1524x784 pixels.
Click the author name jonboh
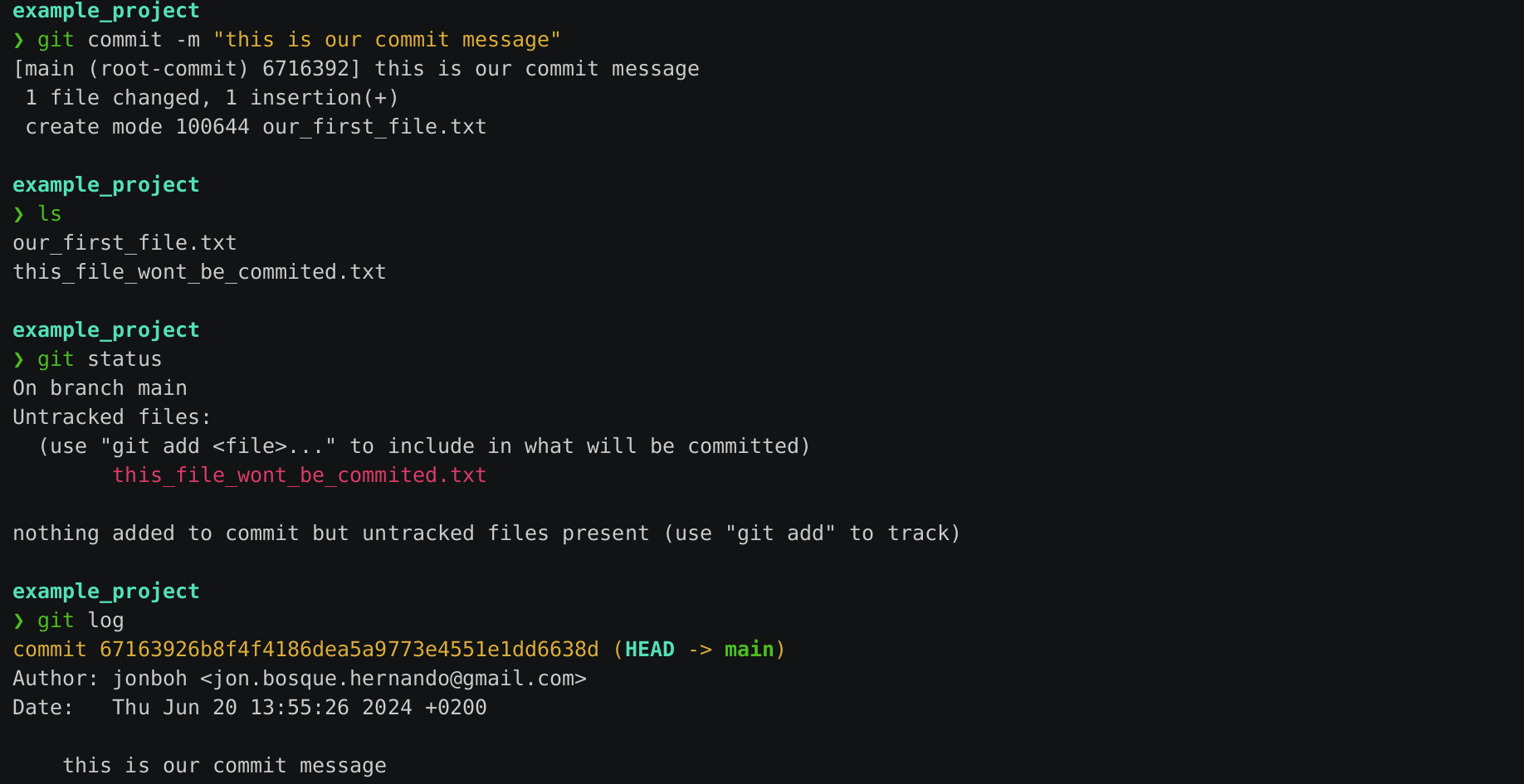(x=149, y=679)
